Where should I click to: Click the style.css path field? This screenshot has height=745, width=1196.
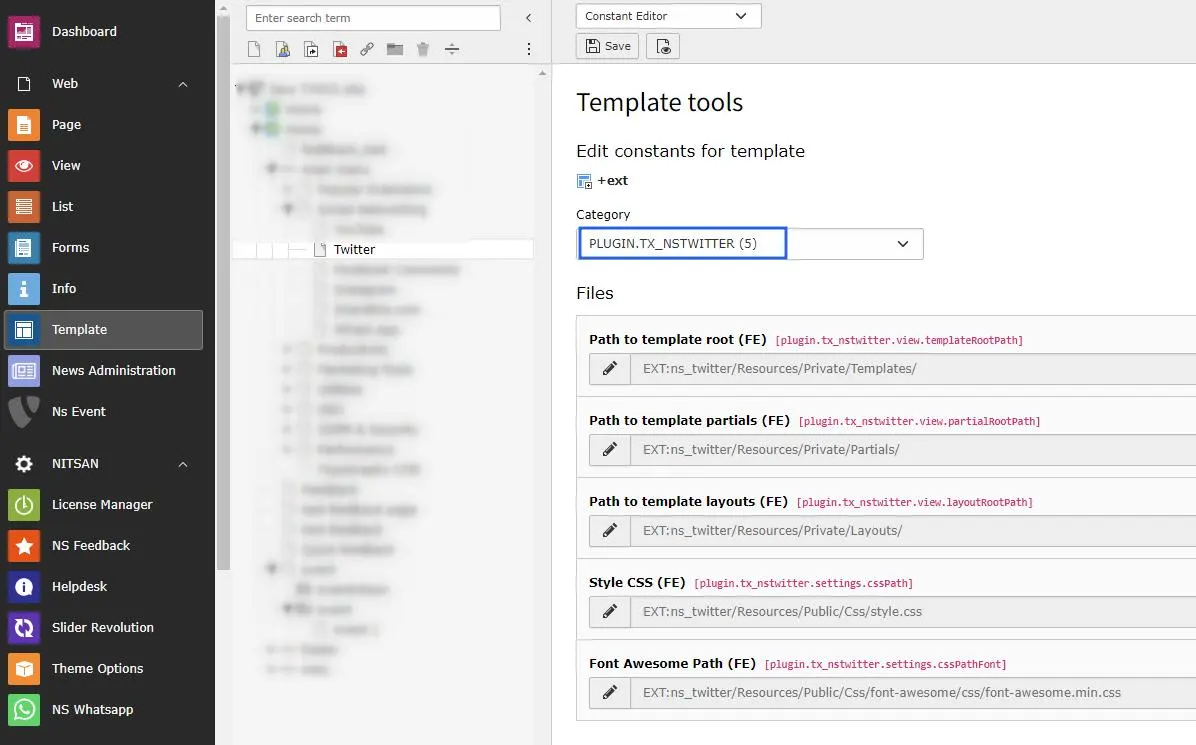[913, 612]
